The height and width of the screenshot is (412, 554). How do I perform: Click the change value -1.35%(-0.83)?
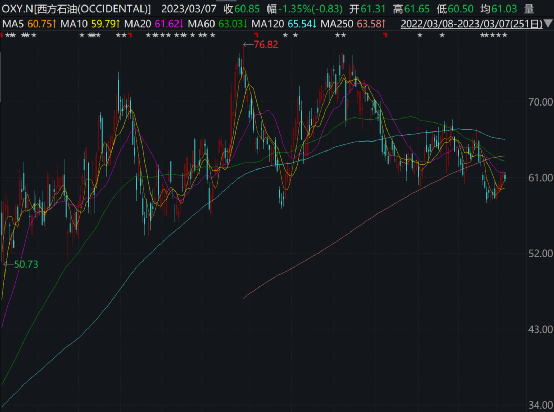(310, 9)
